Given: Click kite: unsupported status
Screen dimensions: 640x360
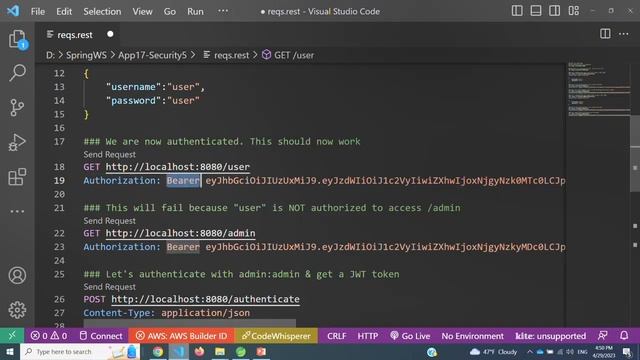Looking at the screenshot, I should coord(550,336).
